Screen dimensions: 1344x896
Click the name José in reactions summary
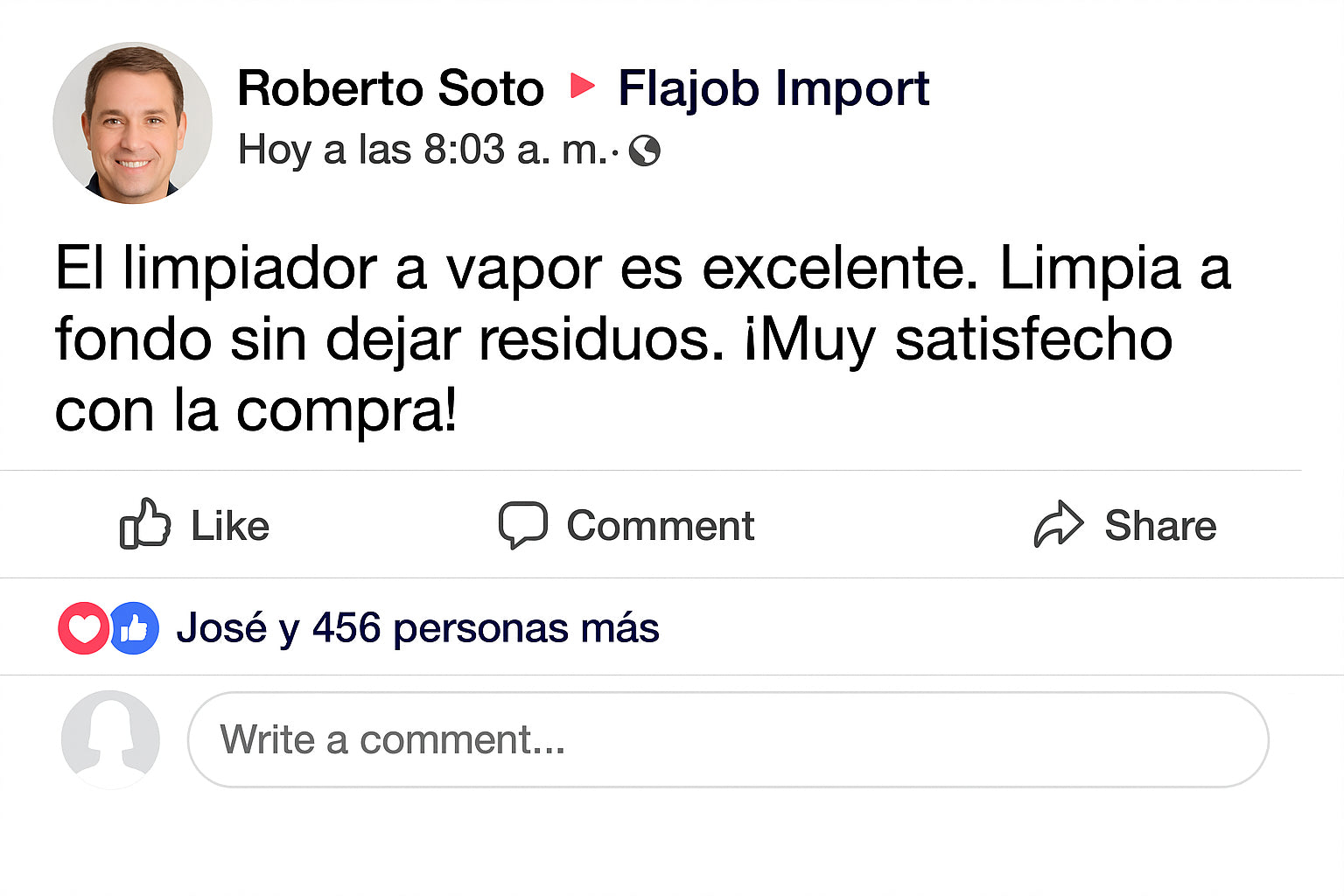[x=221, y=628]
